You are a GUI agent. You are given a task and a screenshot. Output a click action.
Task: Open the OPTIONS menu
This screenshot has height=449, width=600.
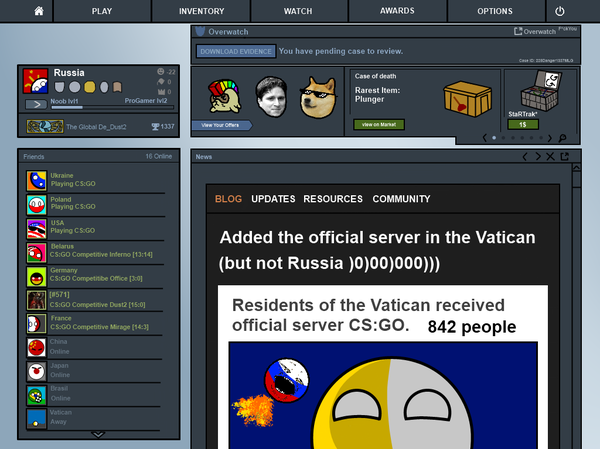point(495,11)
